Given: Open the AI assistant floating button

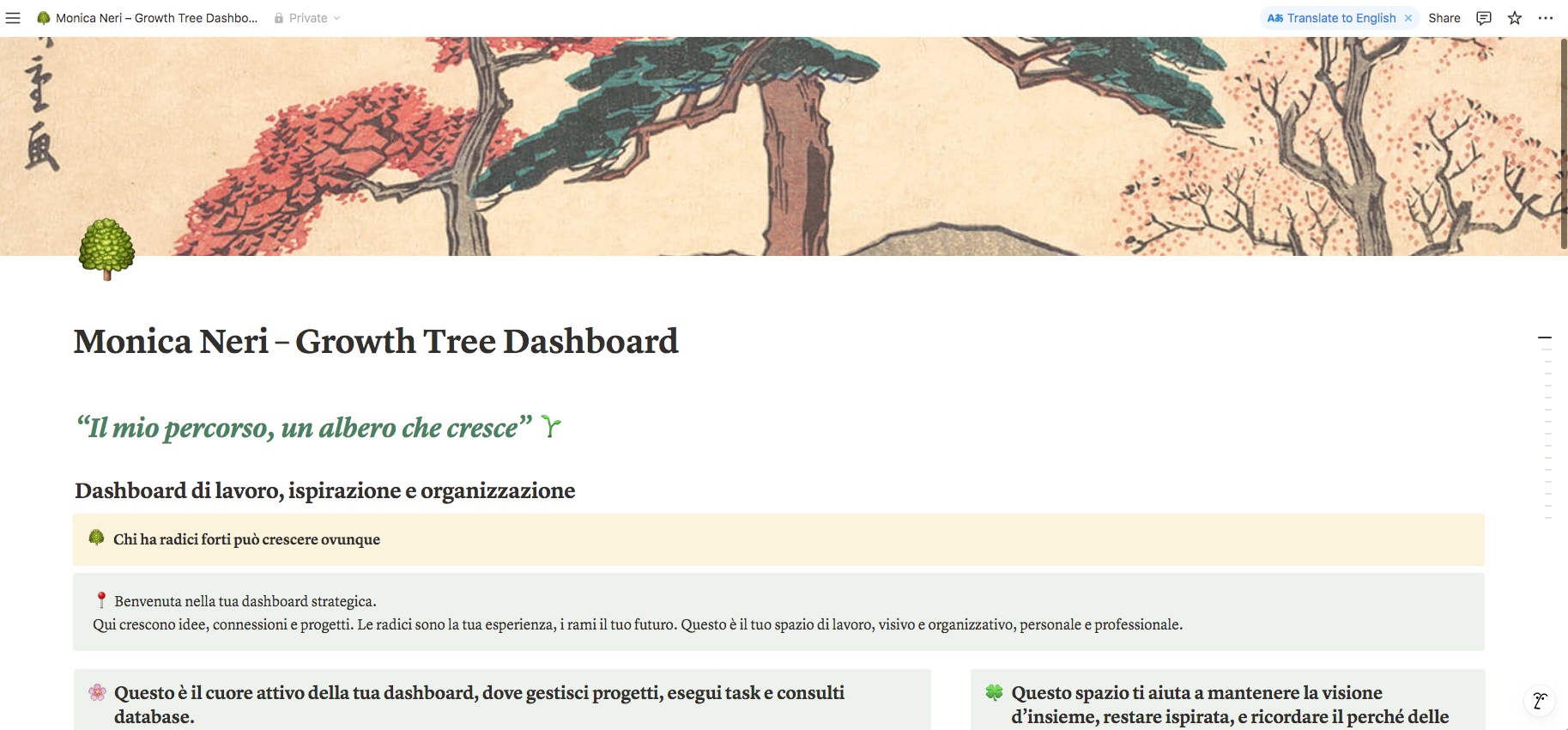Looking at the screenshot, I should click(1540, 701).
